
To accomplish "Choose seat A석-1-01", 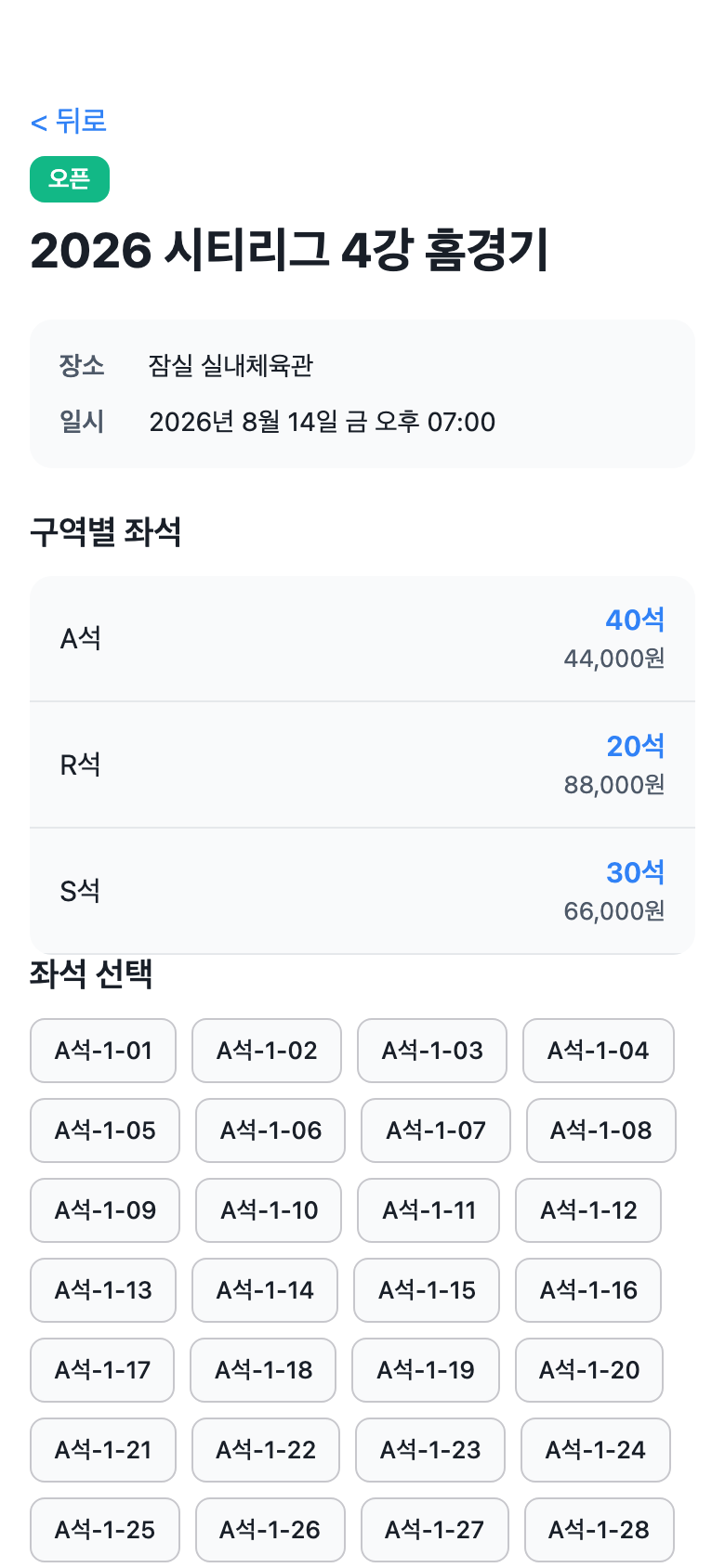I will point(103,1051).
